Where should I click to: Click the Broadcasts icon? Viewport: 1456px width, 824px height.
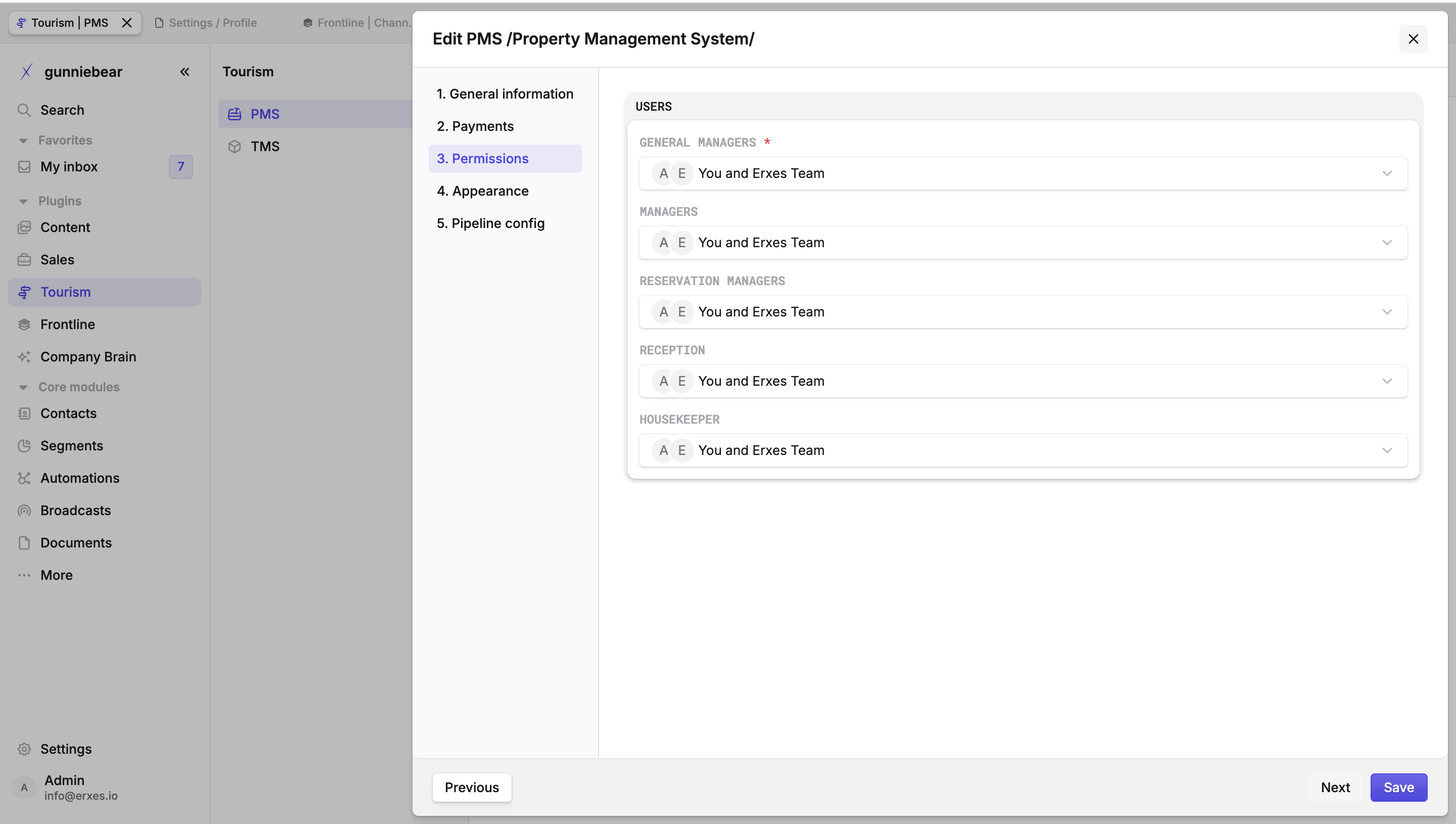(24, 510)
